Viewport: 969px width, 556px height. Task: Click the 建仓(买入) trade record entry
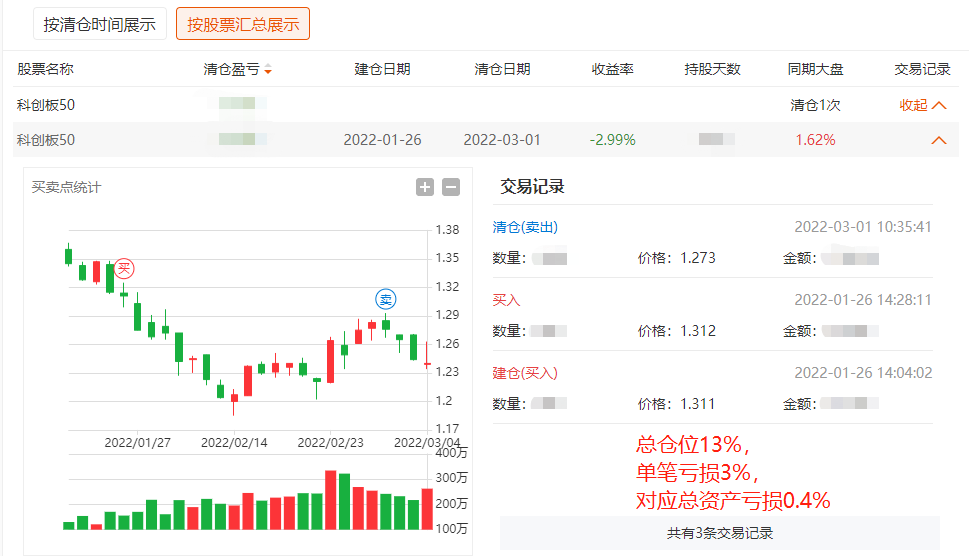click(x=525, y=373)
